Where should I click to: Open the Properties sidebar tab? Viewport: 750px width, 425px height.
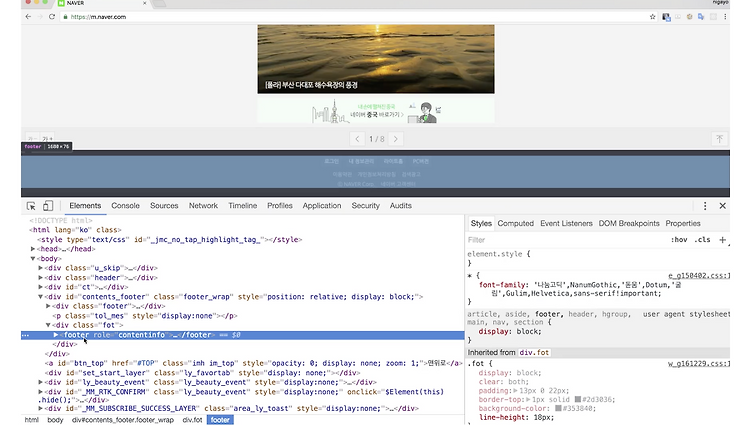pos(683,223)
